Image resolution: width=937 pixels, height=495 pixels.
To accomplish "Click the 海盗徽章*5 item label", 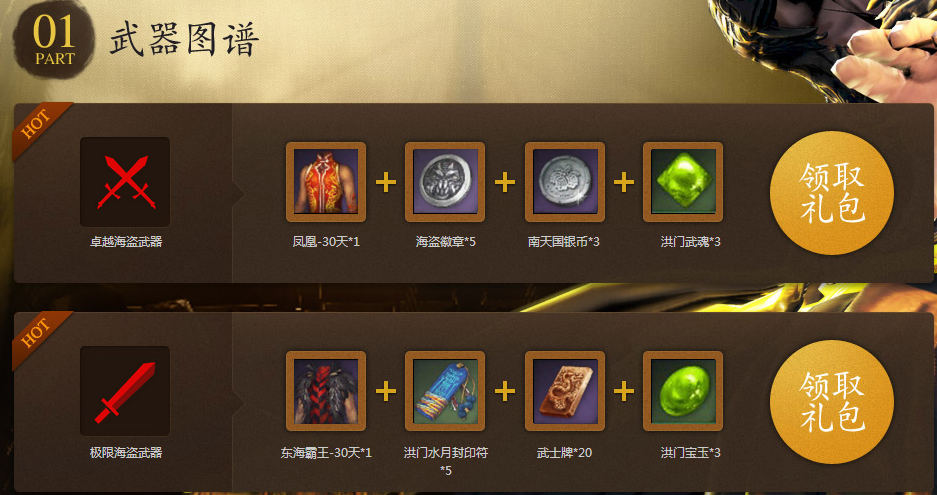I will [446, 242].
